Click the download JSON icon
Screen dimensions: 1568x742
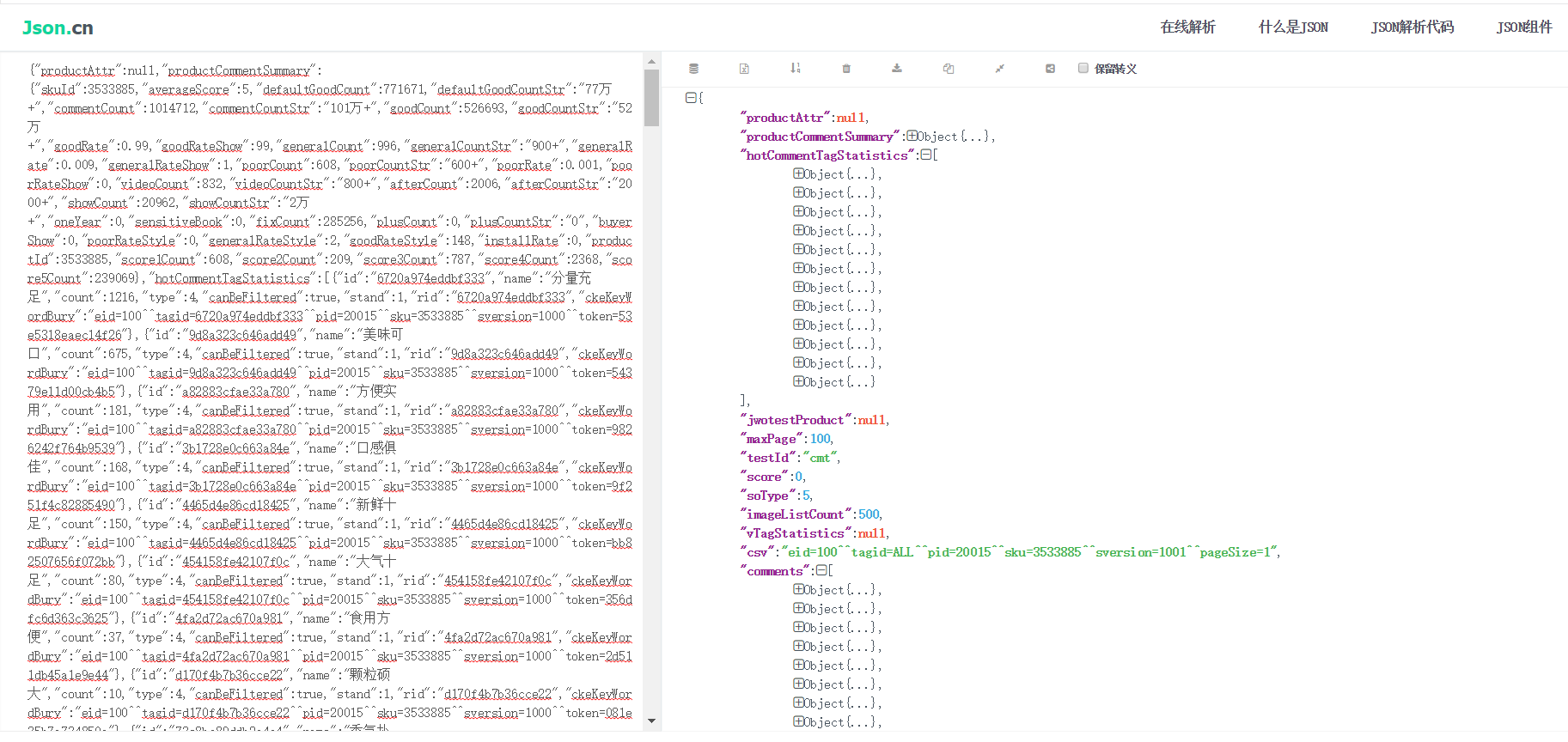pyautogui.click(x=897, y=68)
